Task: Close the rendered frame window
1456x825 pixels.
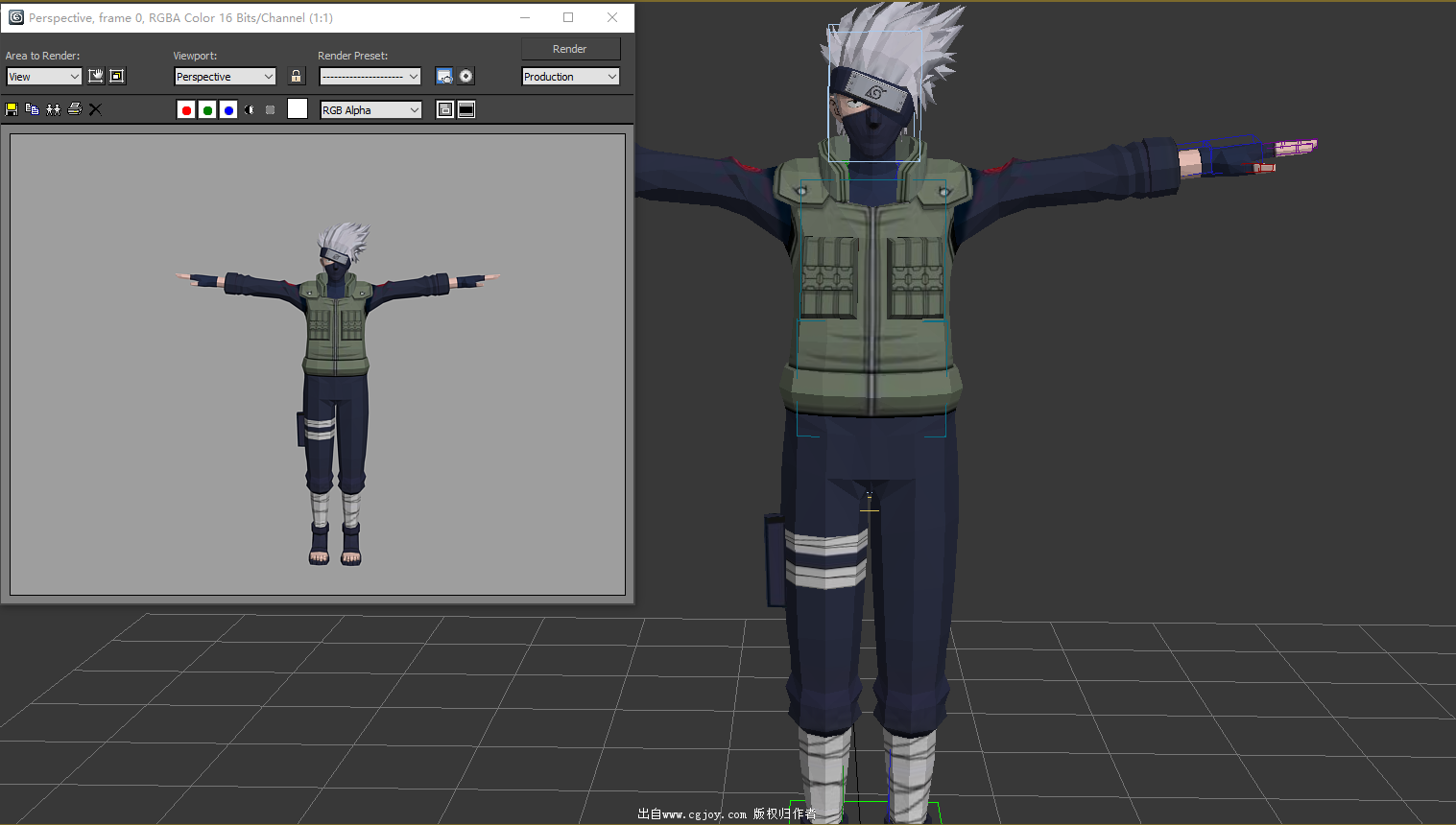Action: coord(612,17)
